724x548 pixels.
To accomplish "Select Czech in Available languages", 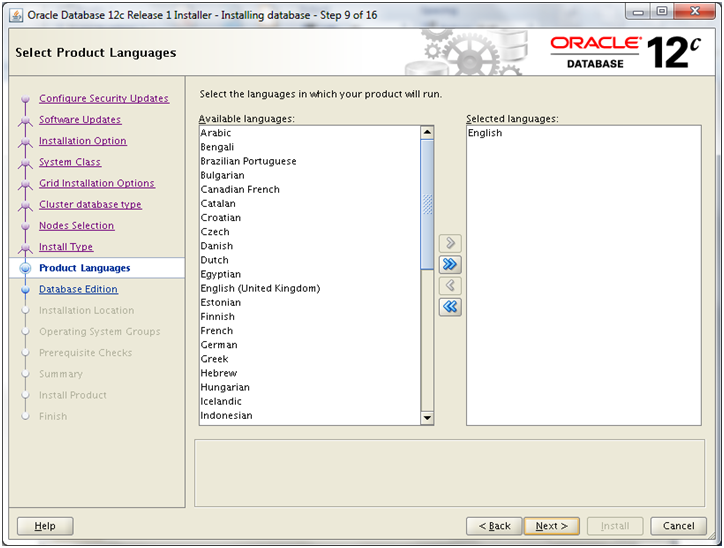I will (x=310, y=232).
